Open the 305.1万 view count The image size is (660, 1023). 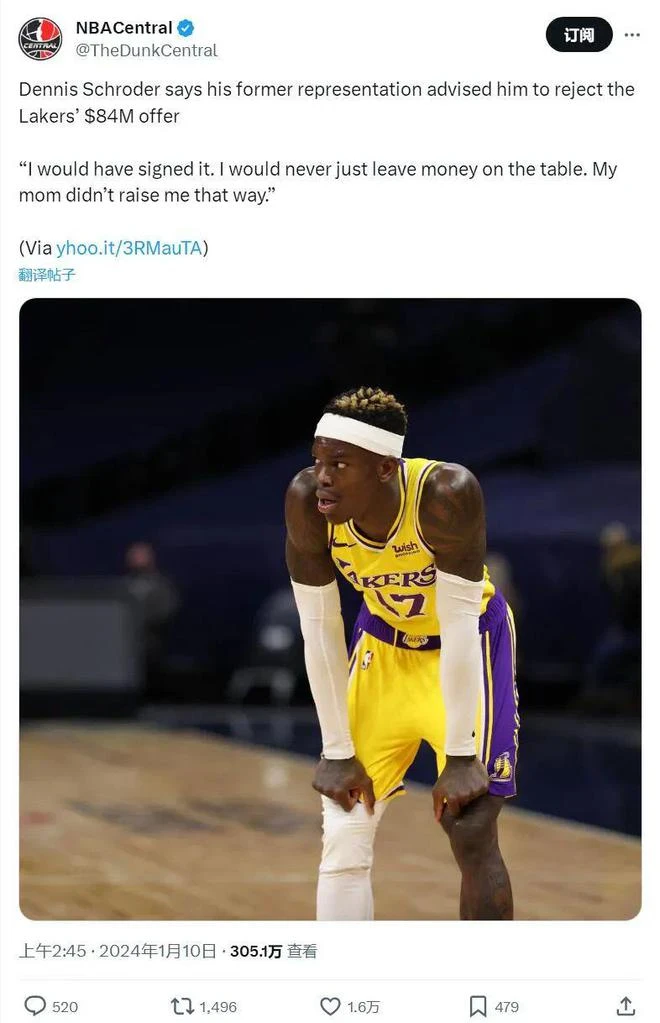point(256,951)
